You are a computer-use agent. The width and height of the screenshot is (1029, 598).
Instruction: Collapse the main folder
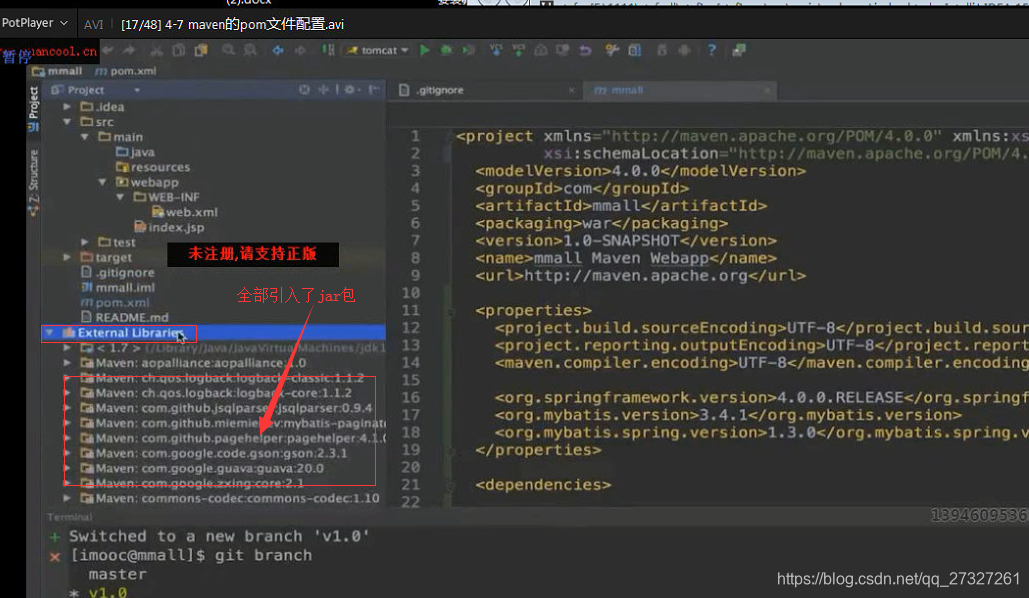(85, 137)
